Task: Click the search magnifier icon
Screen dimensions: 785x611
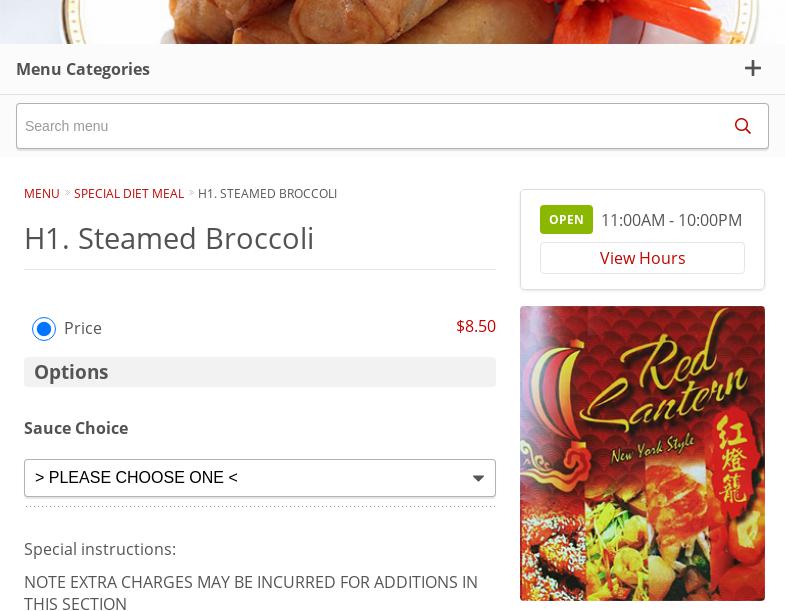Action: pos(742,126)
